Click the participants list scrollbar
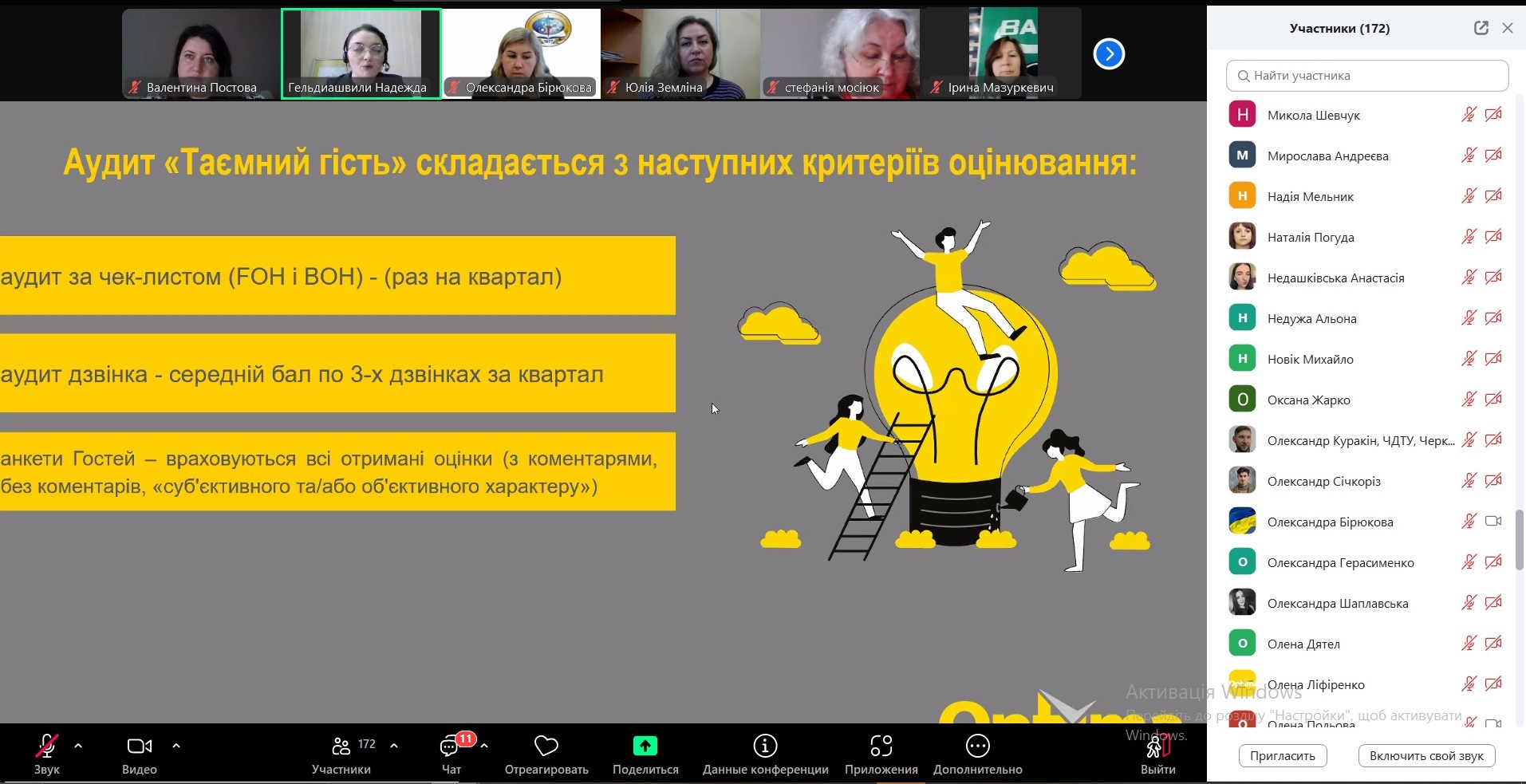 1520,540
